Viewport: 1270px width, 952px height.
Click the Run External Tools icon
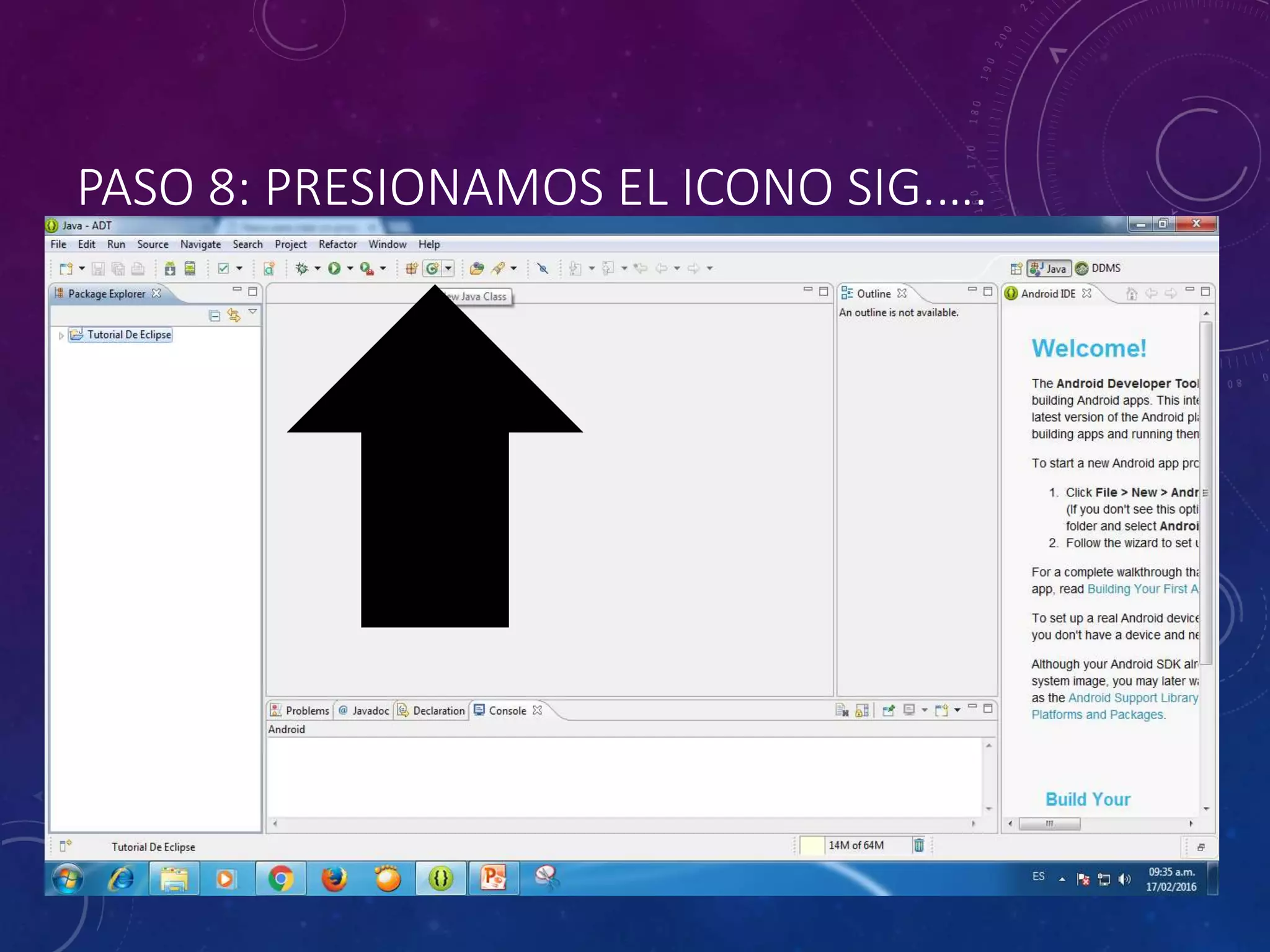pos(367,268)
